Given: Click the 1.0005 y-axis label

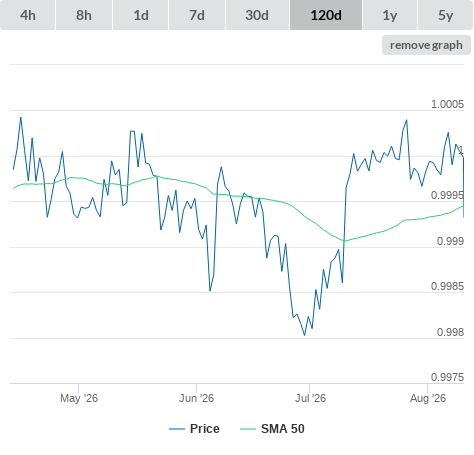Looking at the screenshot, I should pyautogui.click(x=447, y=104).
